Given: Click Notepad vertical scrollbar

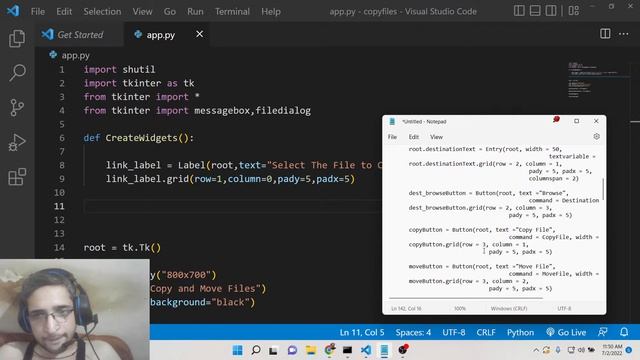Looking at the screenshot, I should [x=603, y=189].
